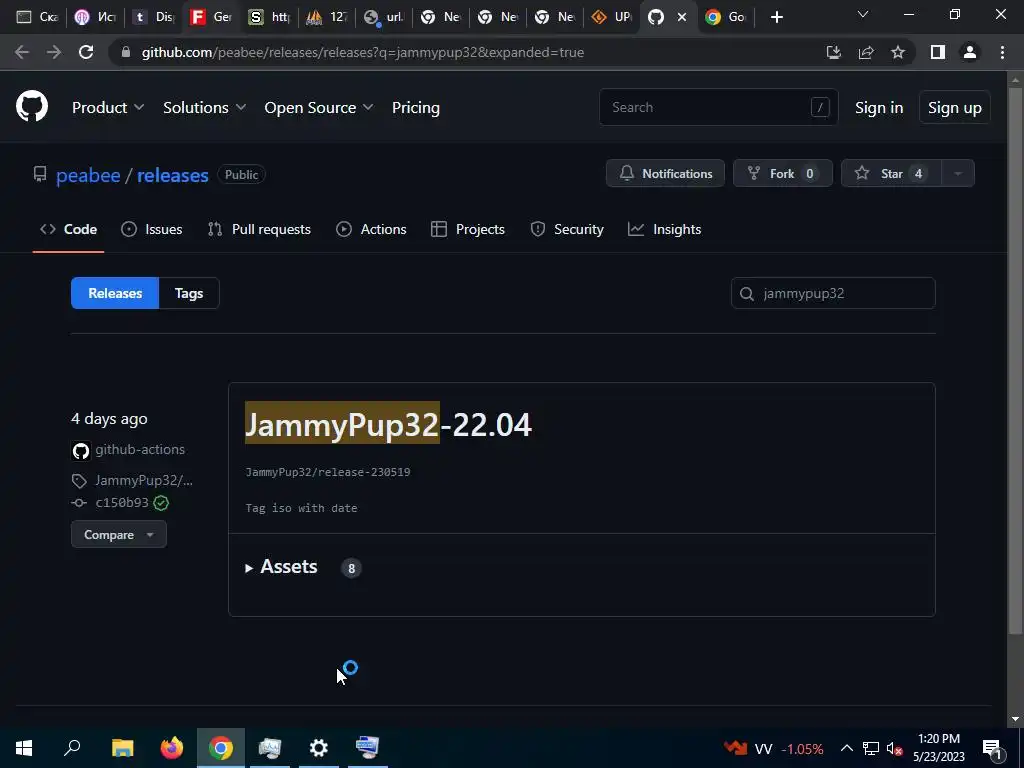Viewport: 1024px width, 768px height.
Task: Open the JammyPup32/... tag link
Action: pyautogui.click(x=144, y=481)
